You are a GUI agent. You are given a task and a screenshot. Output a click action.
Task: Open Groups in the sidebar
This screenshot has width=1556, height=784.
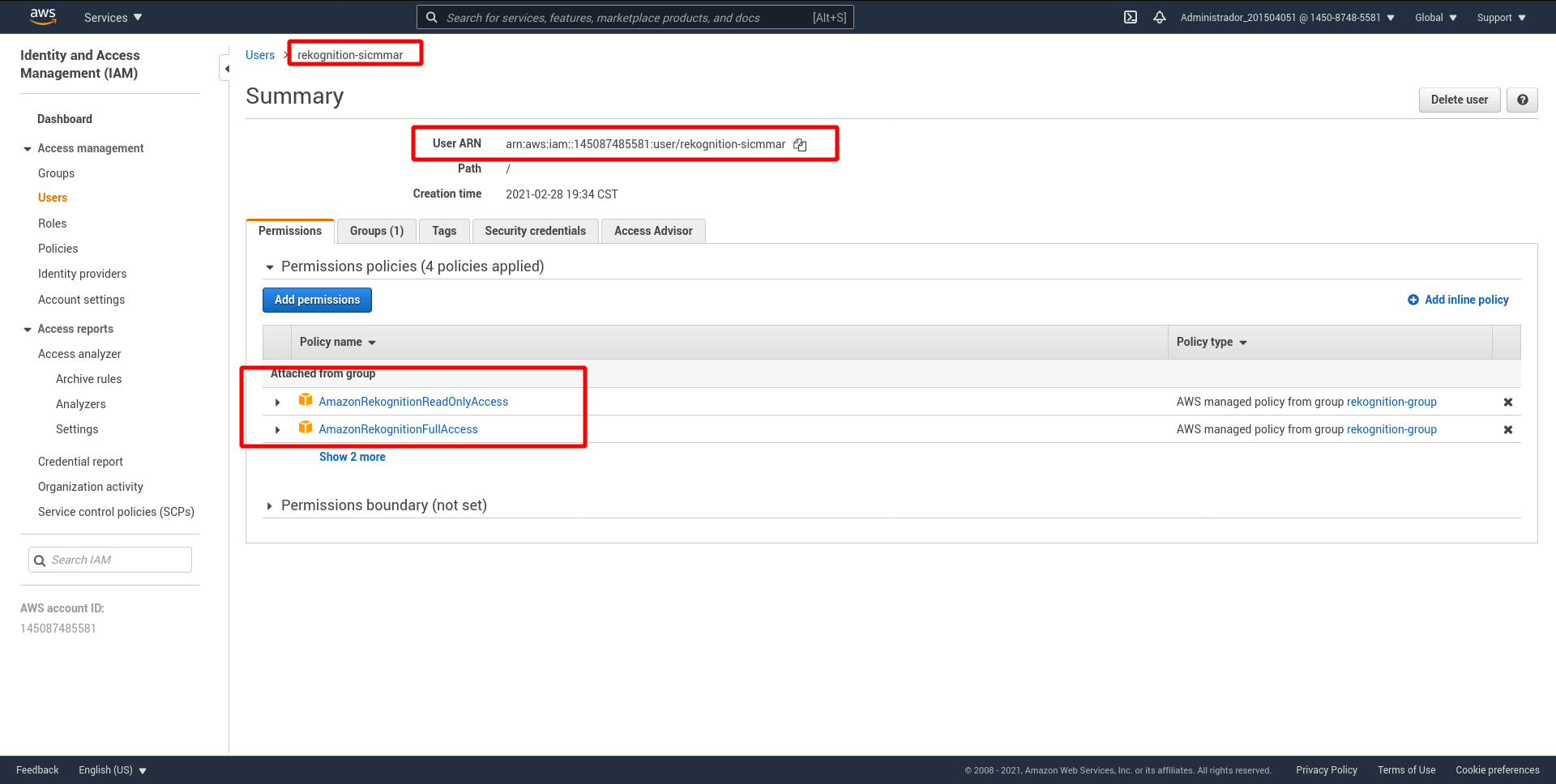[x=56, y=173]
